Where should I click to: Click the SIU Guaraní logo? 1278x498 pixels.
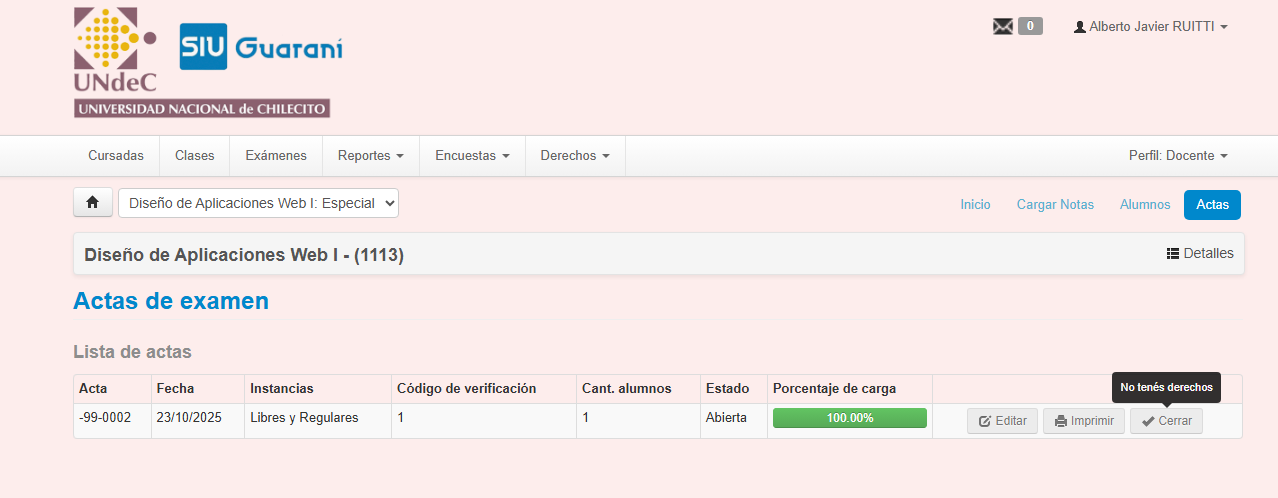261,47
